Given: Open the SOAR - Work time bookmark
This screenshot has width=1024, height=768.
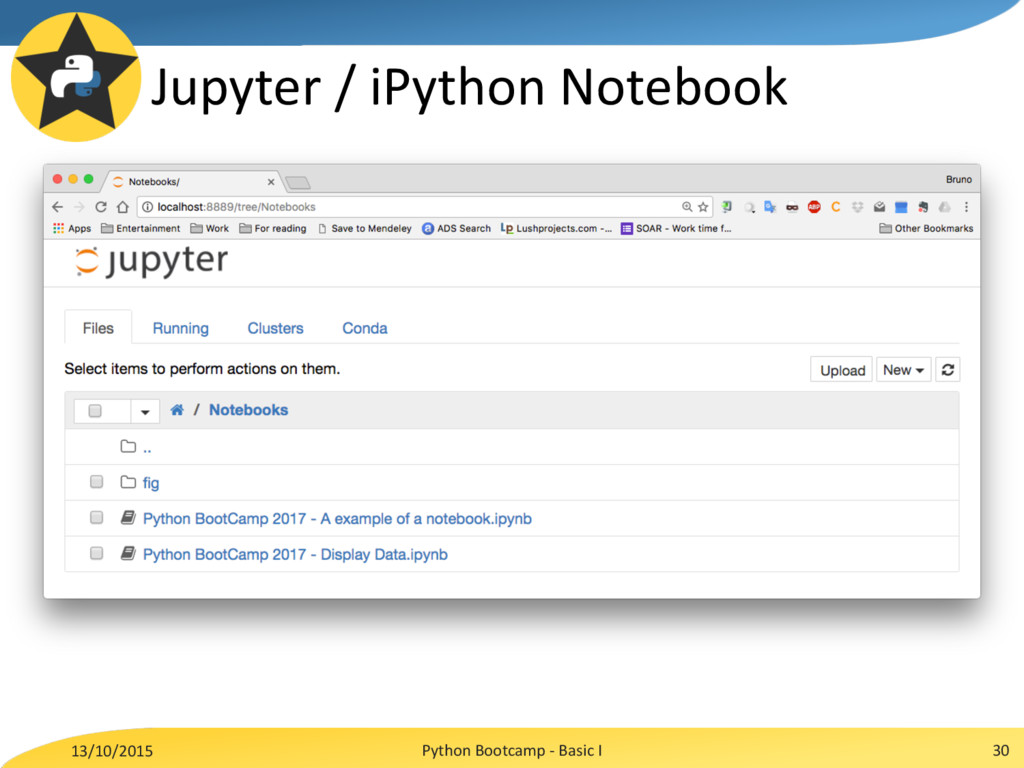Looking at the screenshot, I should click(x=676, y=228).
